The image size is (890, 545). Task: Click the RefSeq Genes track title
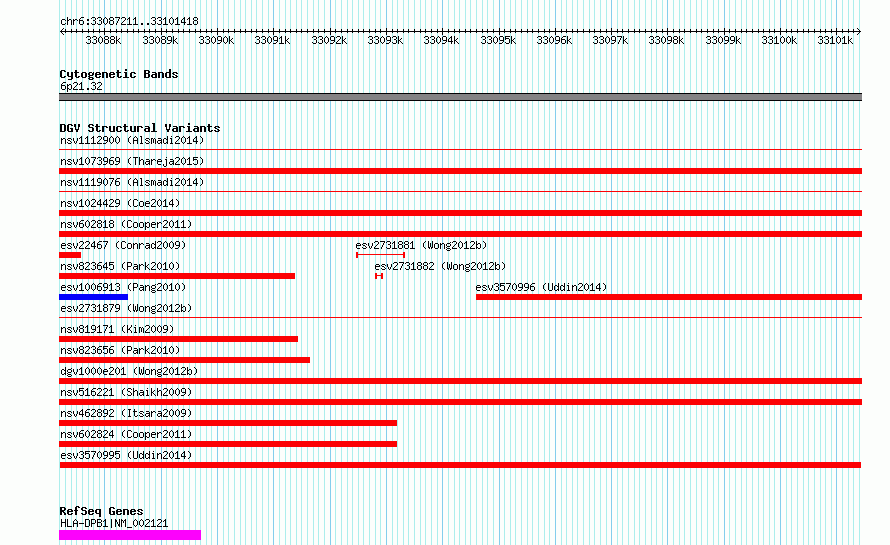coord(101,511)
